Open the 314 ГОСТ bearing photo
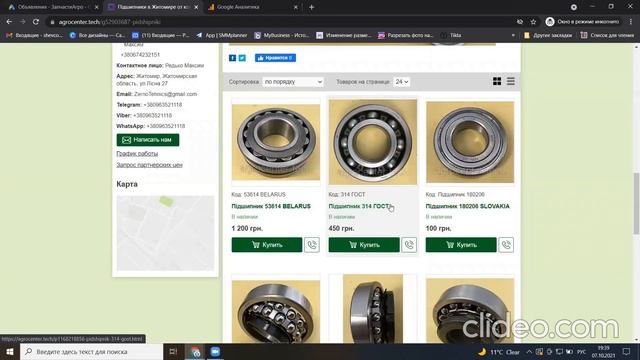Screen dimensions: 640x360 coord(373,142)
